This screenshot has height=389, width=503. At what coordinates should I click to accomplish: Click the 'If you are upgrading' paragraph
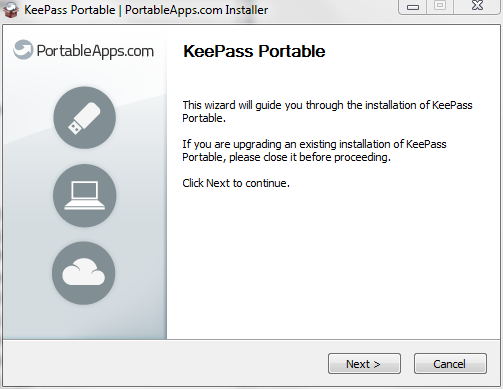point(314,150)
